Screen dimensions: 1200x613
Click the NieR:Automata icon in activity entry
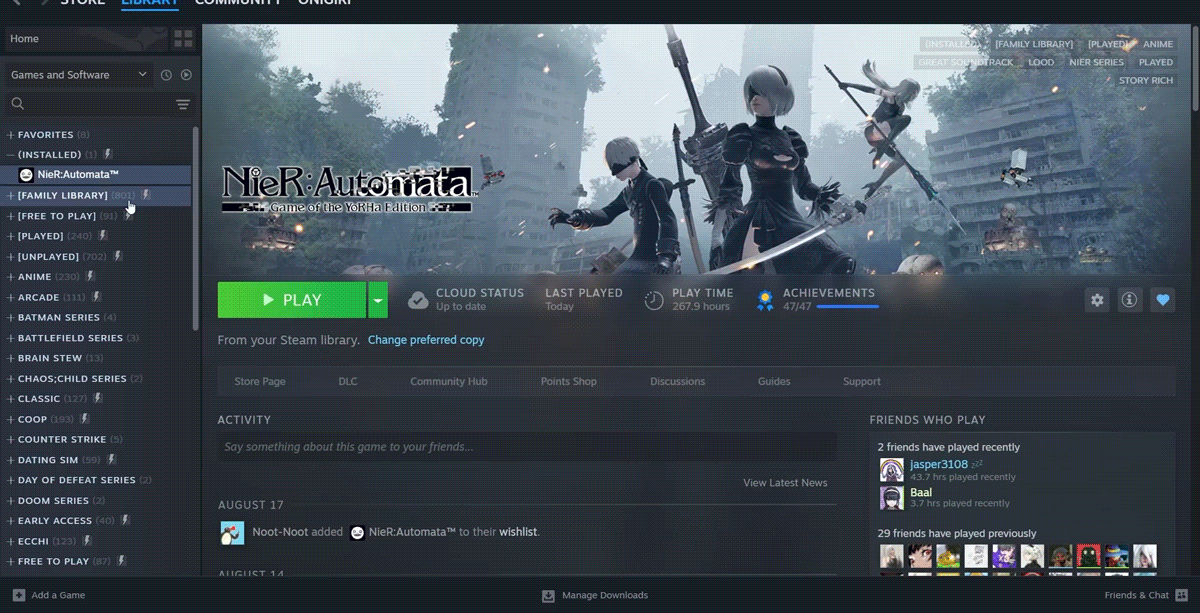[x=357, y=532]
